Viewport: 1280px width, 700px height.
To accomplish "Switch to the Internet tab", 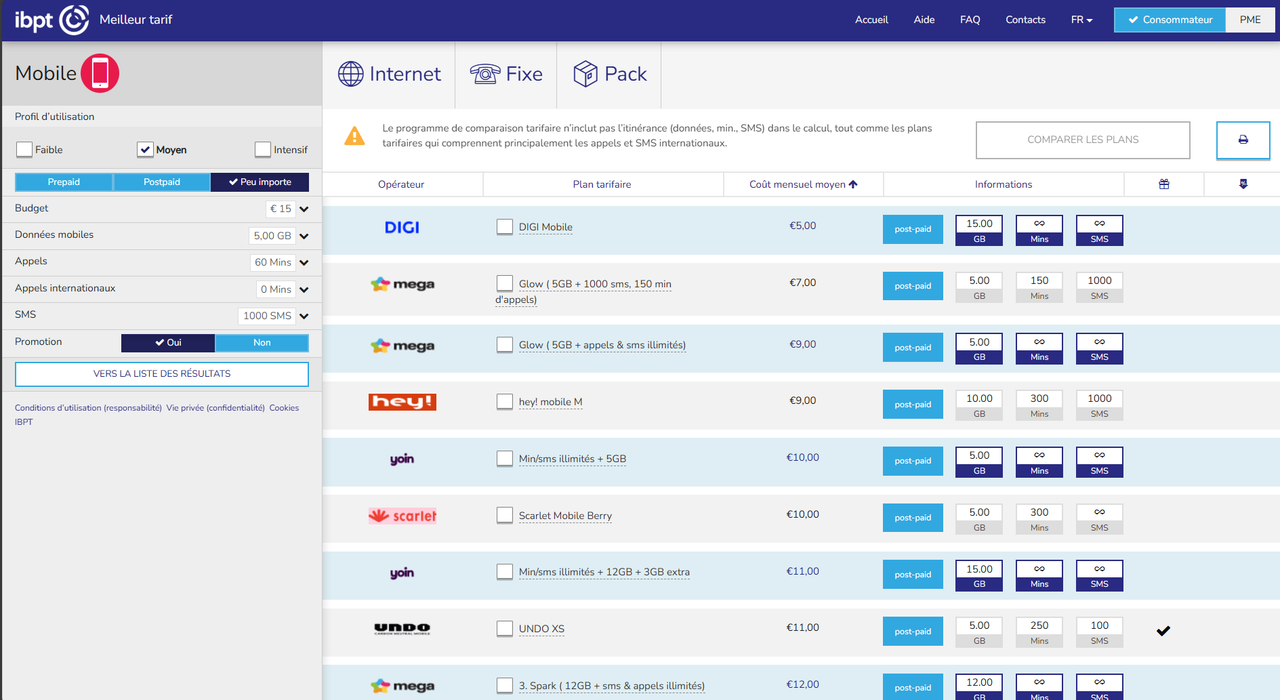I will (x=389, y=74).
